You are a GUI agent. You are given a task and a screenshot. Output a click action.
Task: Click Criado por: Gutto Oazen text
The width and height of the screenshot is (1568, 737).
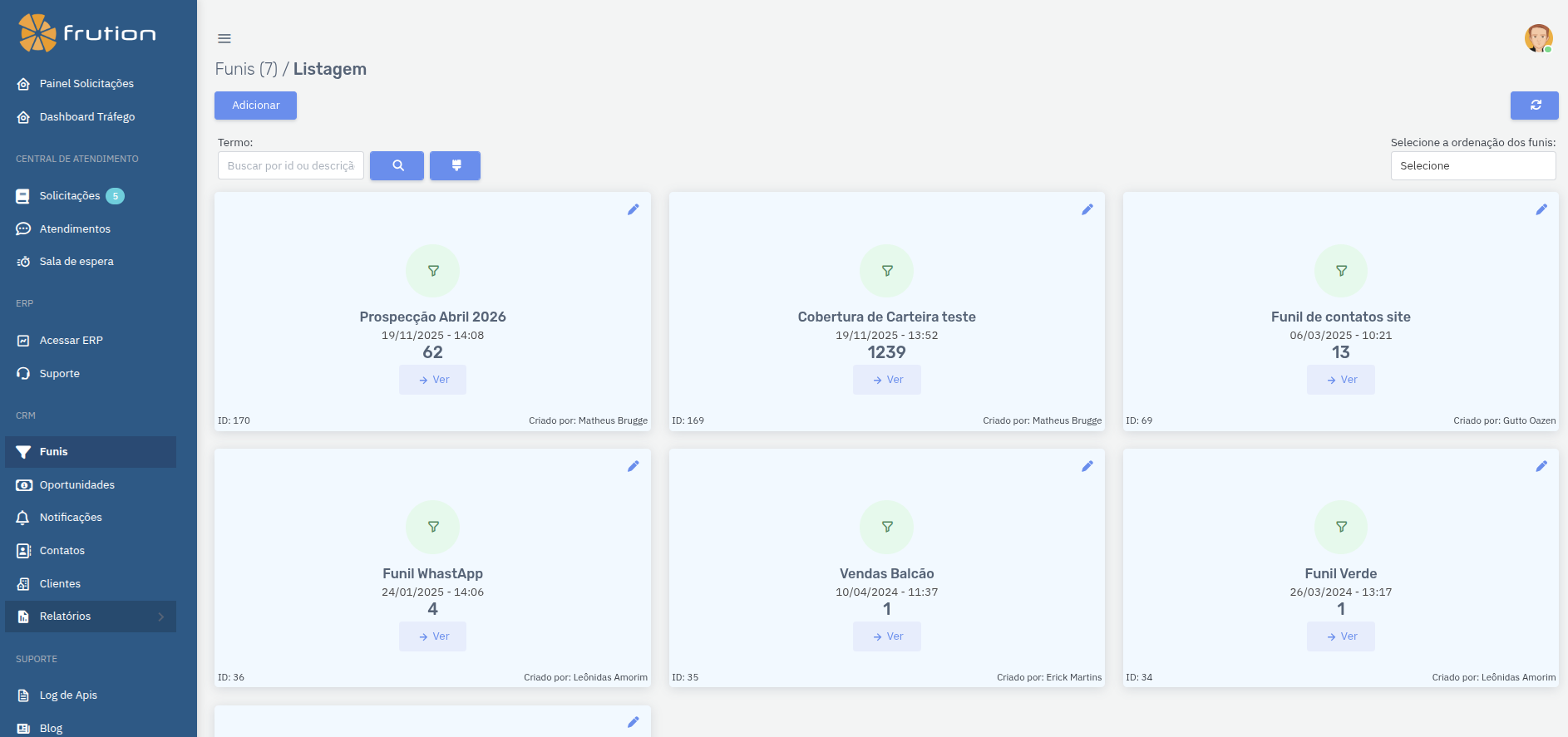click(x=1505, y=420)
